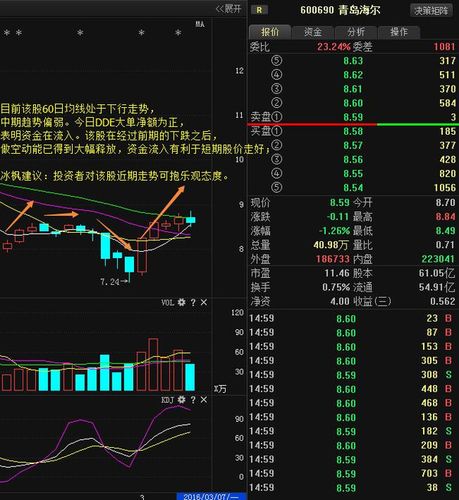Screen dimensions: 459x500
Task: Click the R badge beside stock code
Action: click(x=259, y=10)
